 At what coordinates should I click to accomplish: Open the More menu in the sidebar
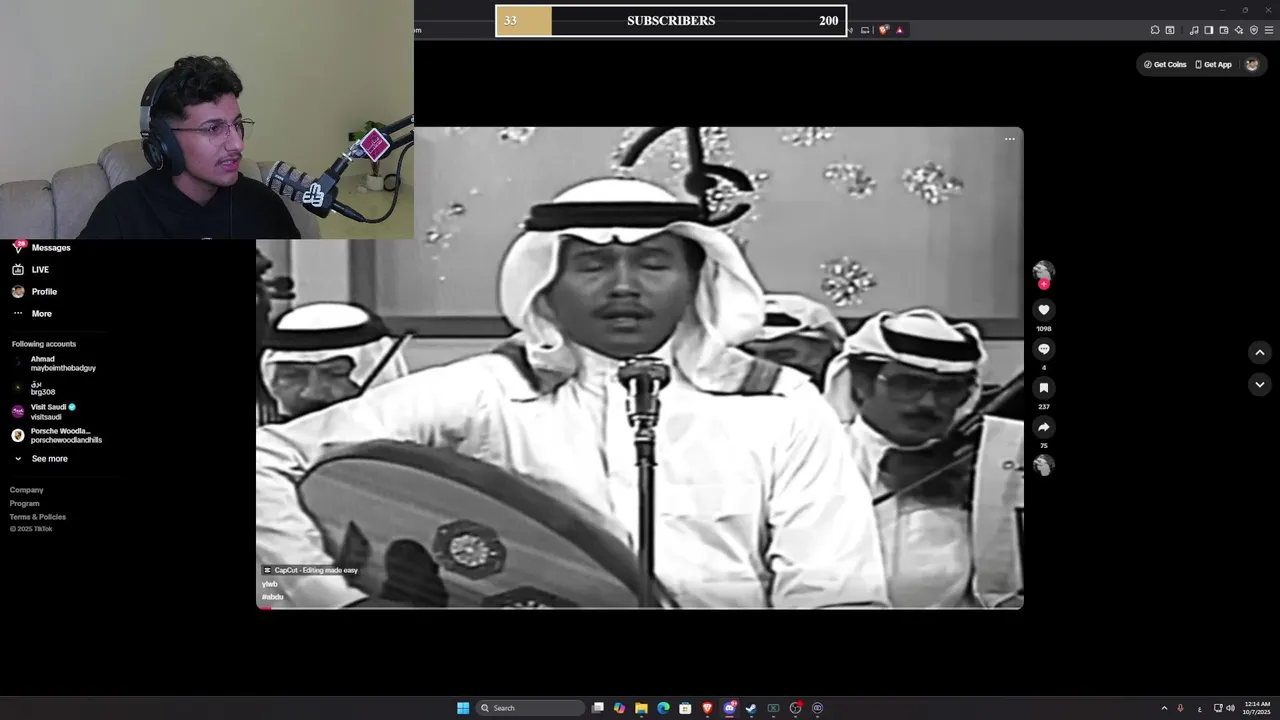[x=40, y=314]
